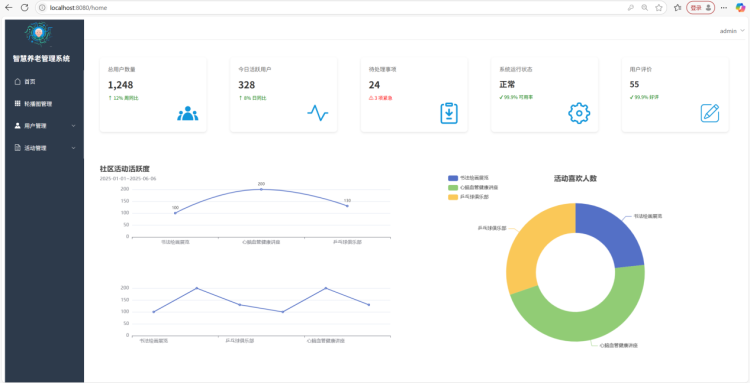Open the Copilot icon in the browser toolbar
Image resolution: width=750 pixels, height=383 pixels.
pos(740,8)
